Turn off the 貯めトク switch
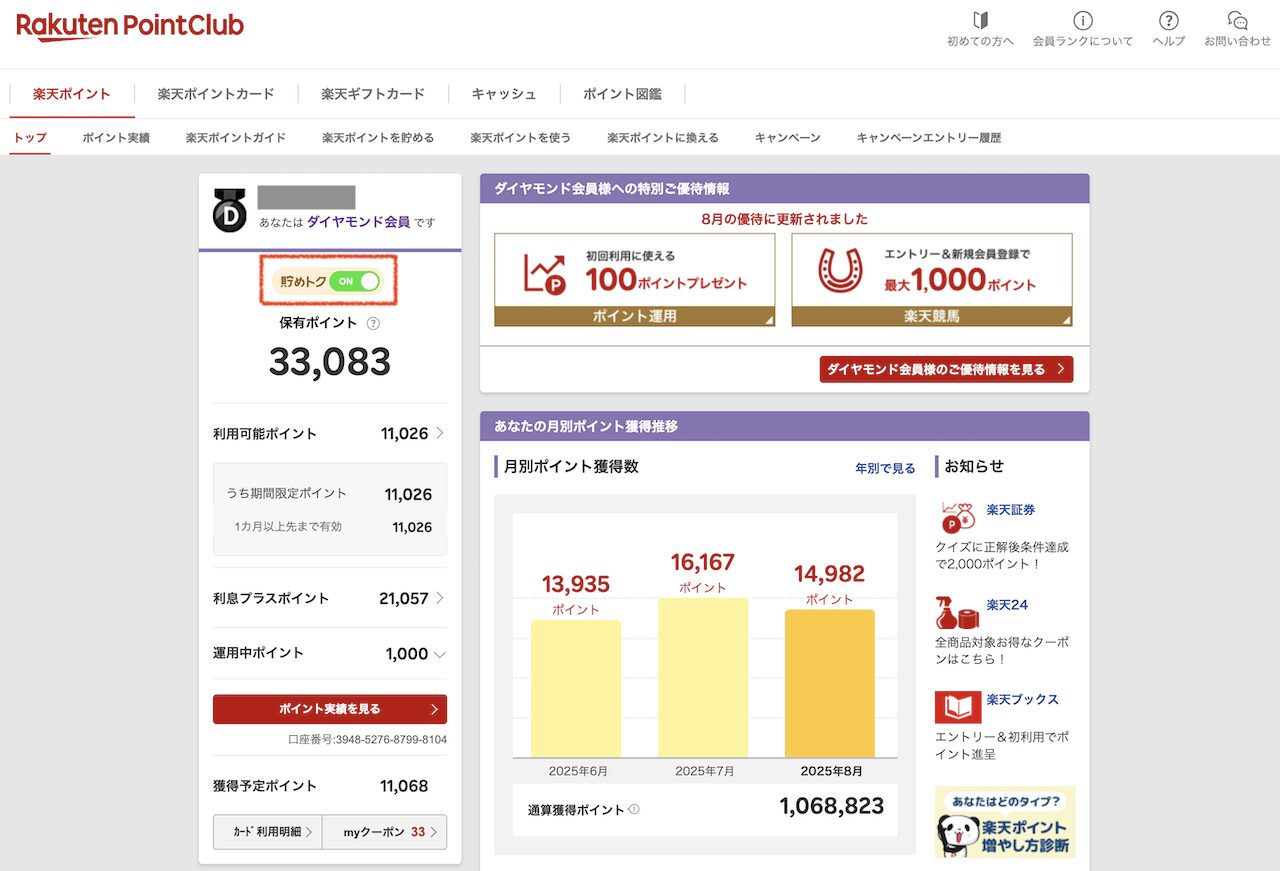The width and height of the screenshot is (1280, 871). 355,282
